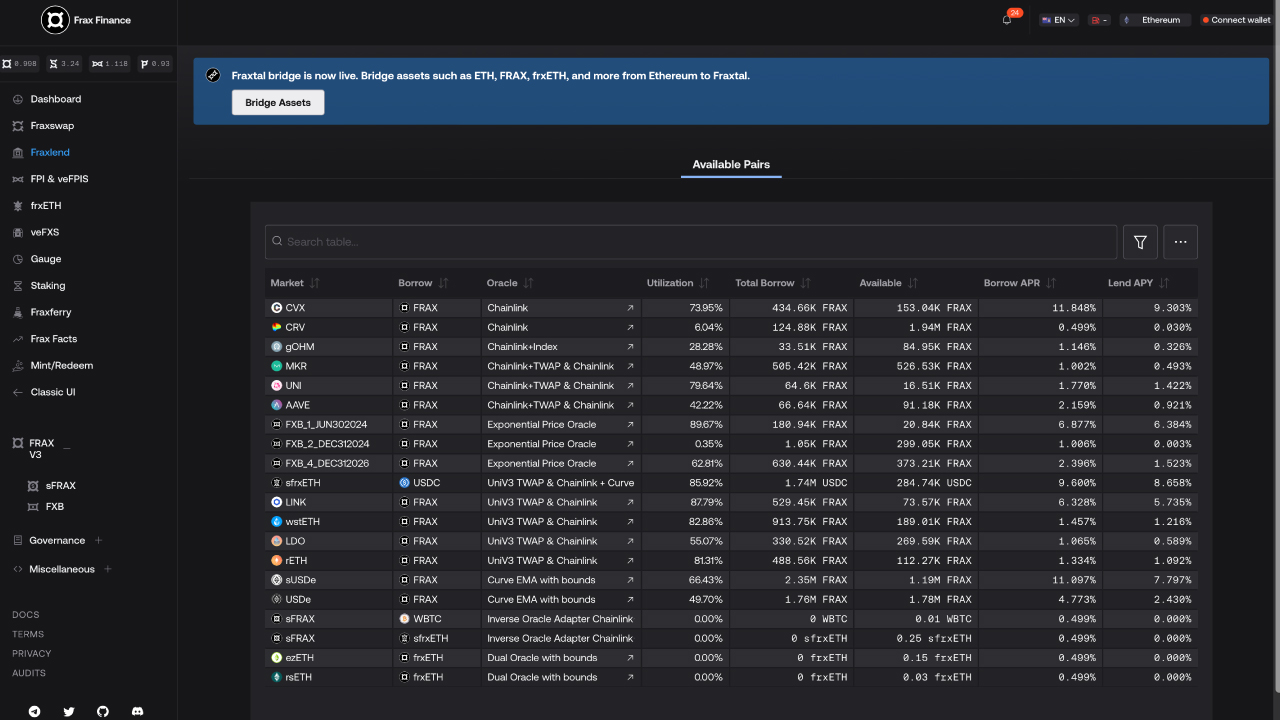Image resolution: width=1280 pixels, height=720 pixels.
Task: Expand the Miscellaneous section
Action: click(x=108, y=570)
